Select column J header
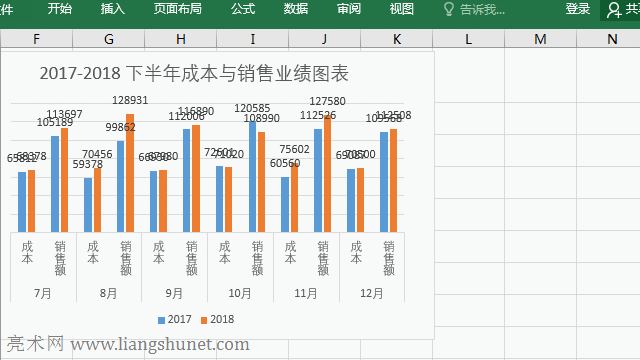Viewport: 640px width, 360px height. point(324,39)
